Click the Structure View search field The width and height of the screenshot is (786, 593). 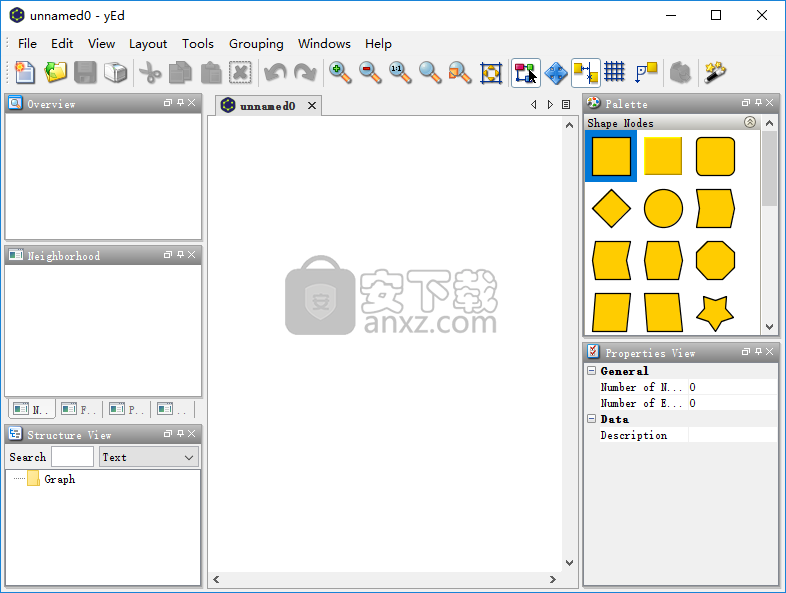coord(72,457)
